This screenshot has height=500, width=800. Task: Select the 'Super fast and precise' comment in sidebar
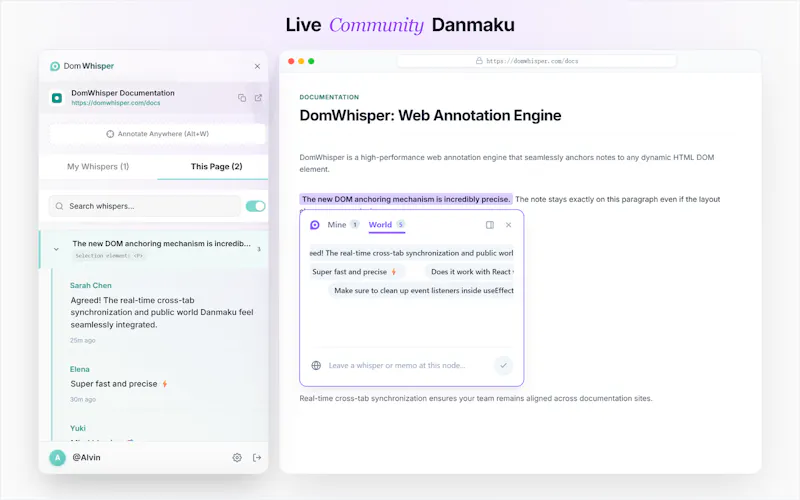tap(119, 384)
